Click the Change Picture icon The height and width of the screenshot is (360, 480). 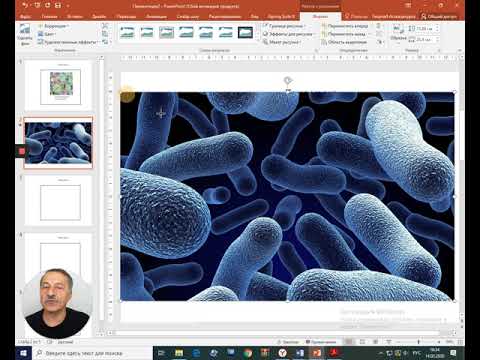coord(105,34)
